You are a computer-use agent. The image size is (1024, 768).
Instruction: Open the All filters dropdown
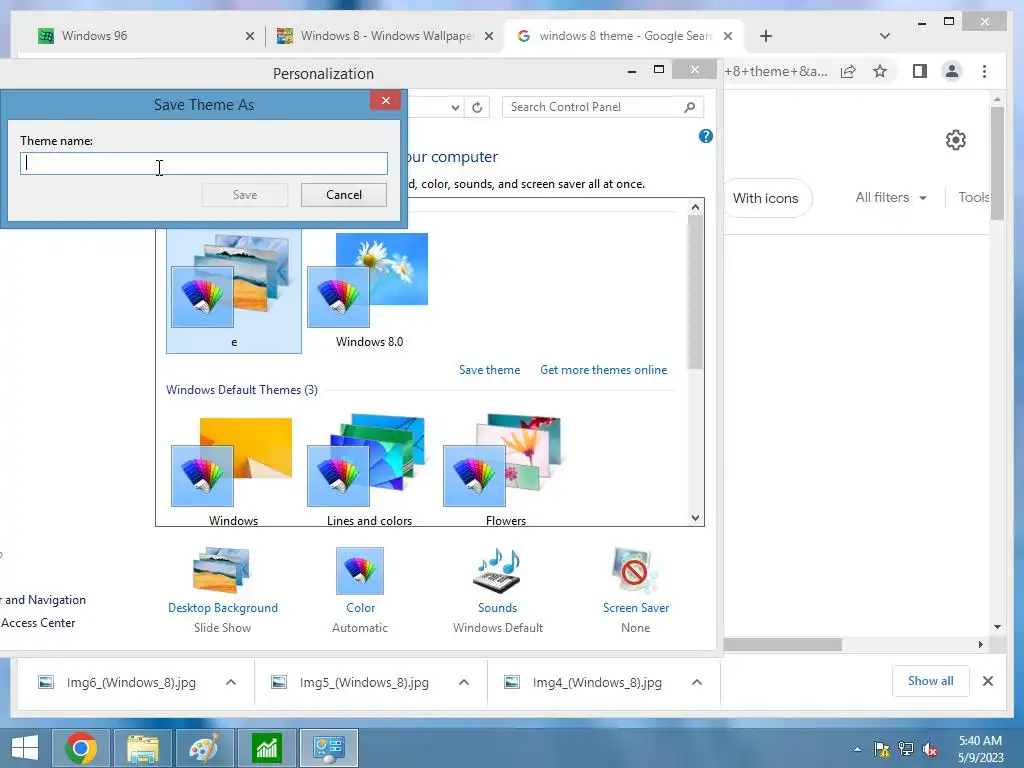pos(891,197)
